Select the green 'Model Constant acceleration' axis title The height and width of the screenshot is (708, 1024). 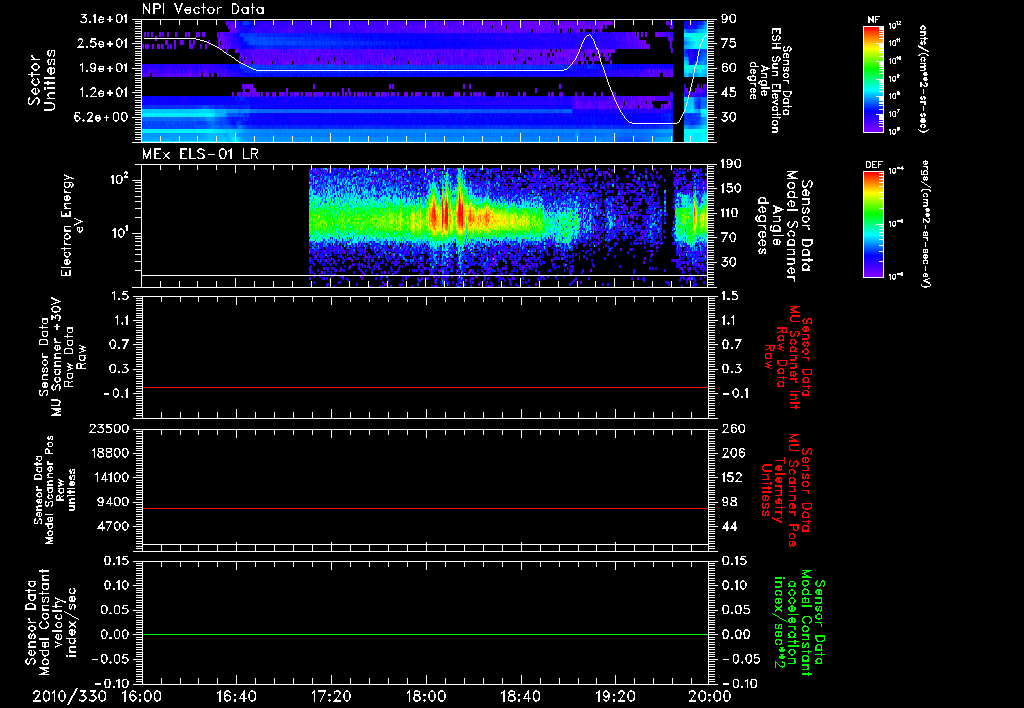tap(801, 624)
